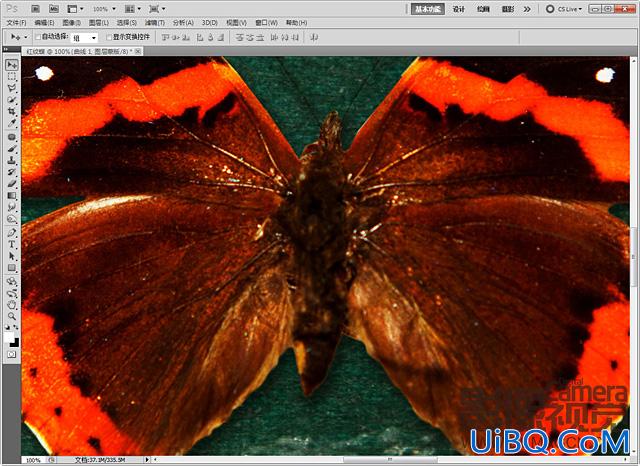The width and height of the screenshot is (640, 466).
Task: Open the 窗口(W) menu
Action: coord(266,22)
